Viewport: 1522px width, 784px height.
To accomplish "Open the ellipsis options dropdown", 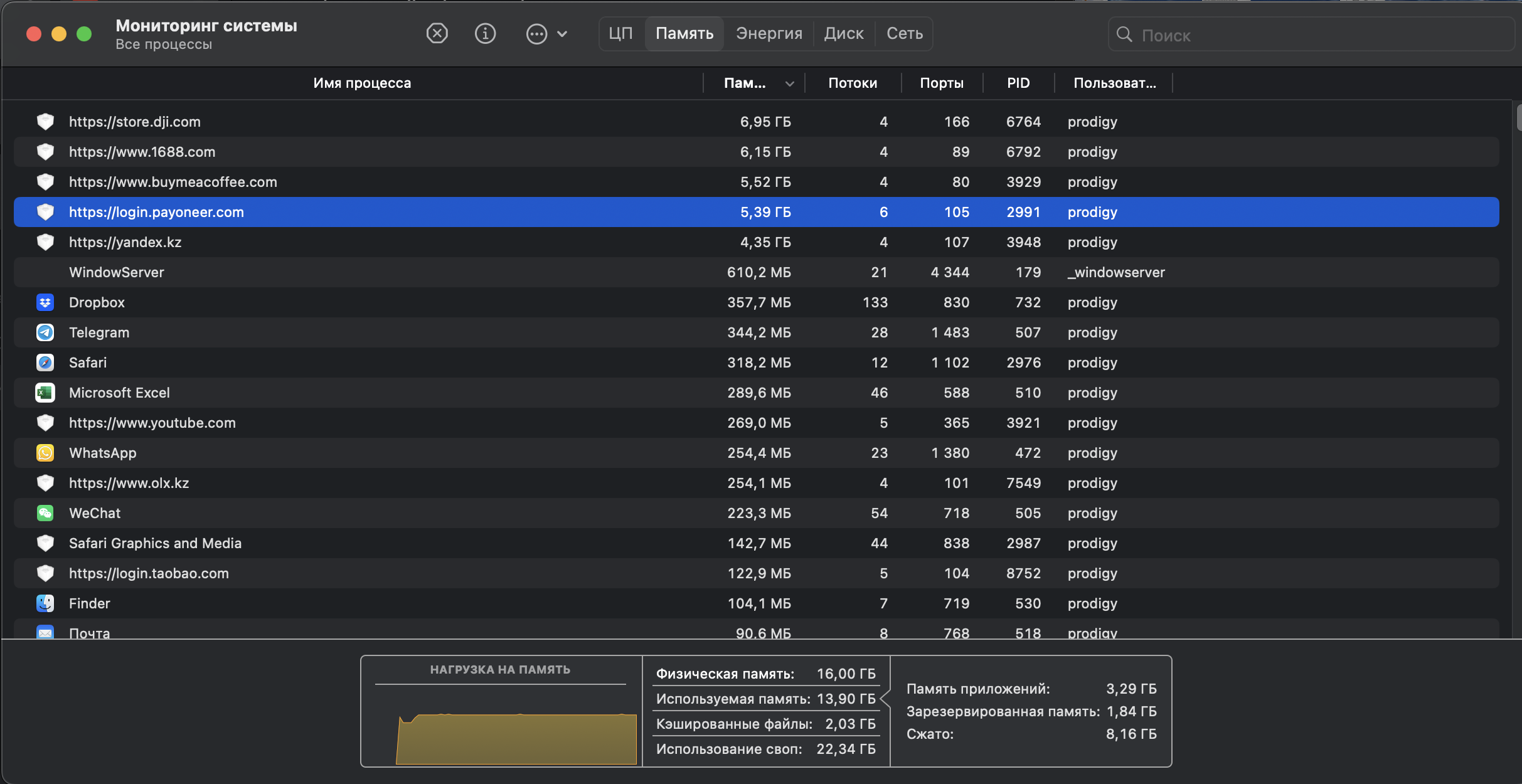I will [546, 34].
